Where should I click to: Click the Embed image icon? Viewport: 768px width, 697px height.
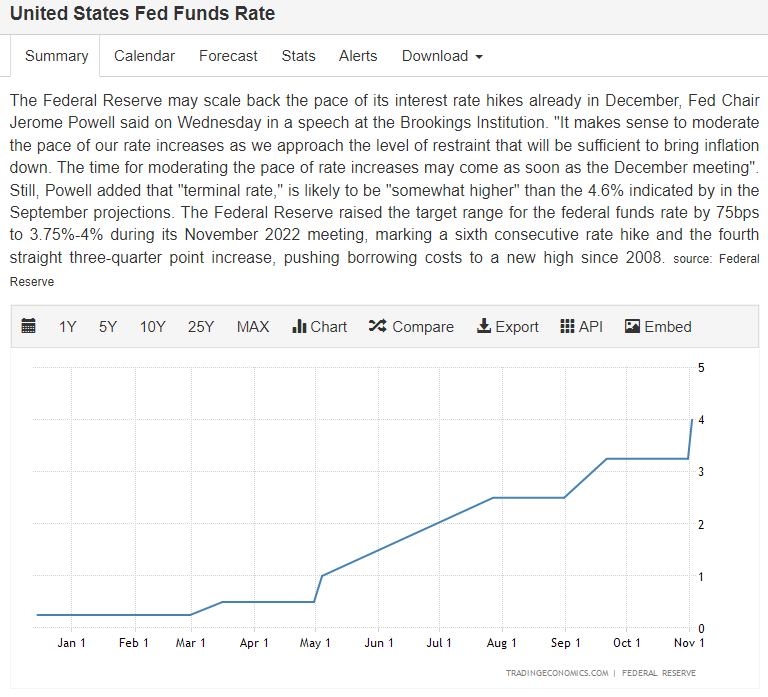point(632,326)
